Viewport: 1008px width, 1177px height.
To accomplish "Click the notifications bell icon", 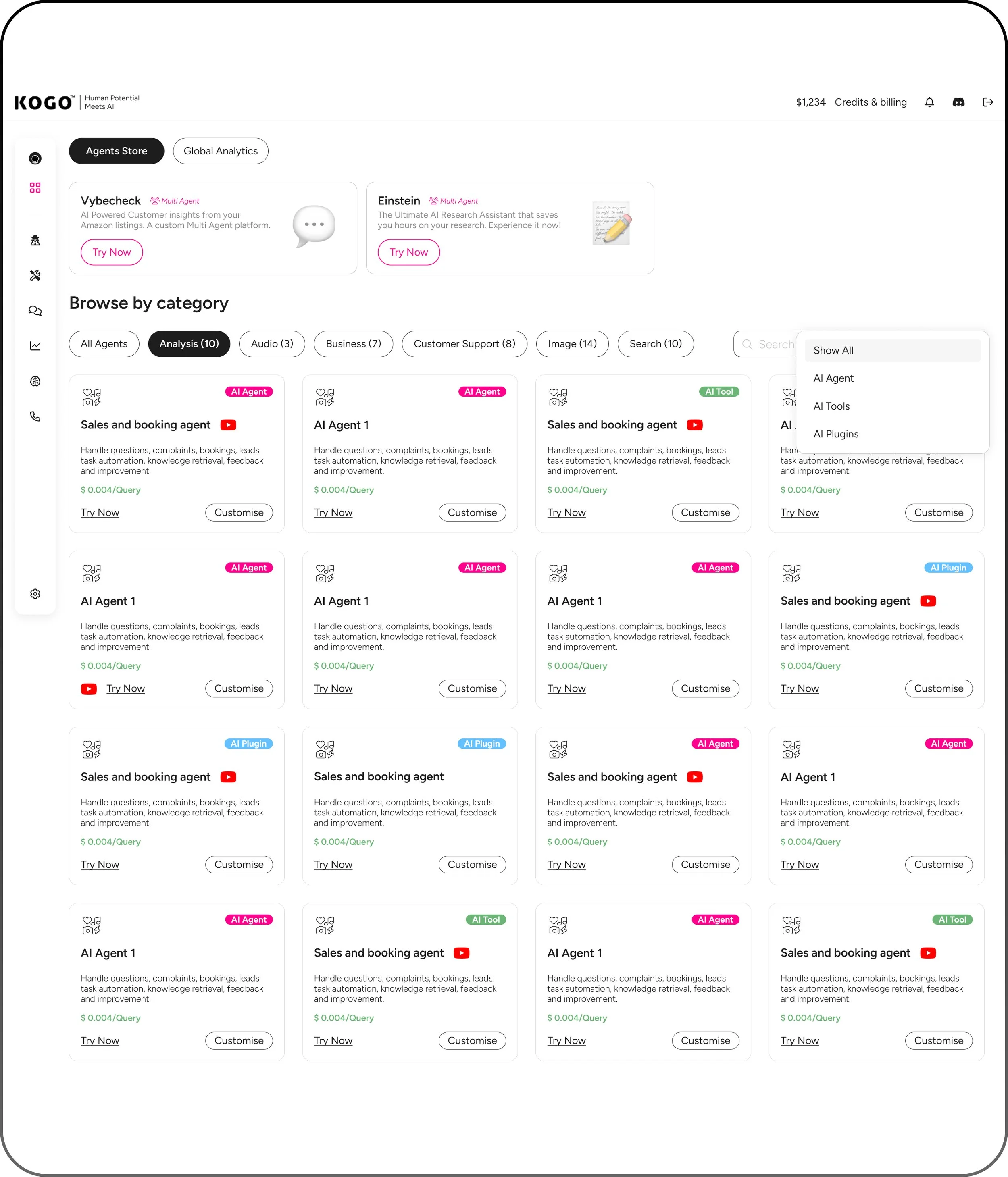I will coord(929,102).
